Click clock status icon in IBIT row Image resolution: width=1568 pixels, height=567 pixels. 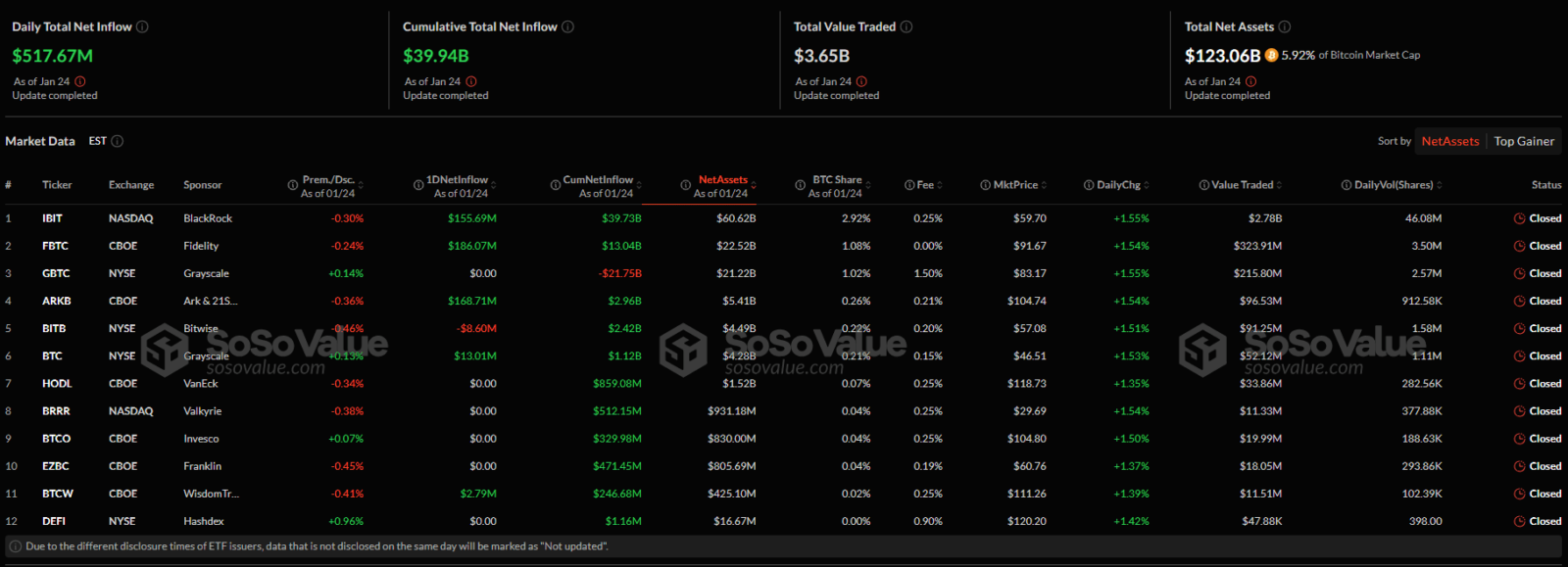coord(1519,218)
